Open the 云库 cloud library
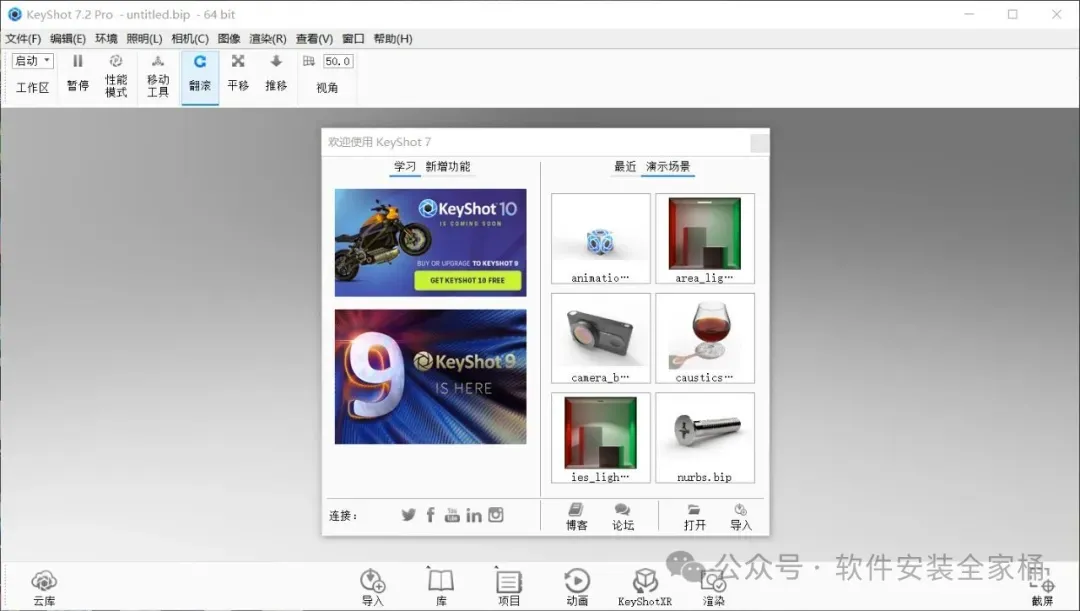Screen dimensions: 1080x611 coord(44,588)
